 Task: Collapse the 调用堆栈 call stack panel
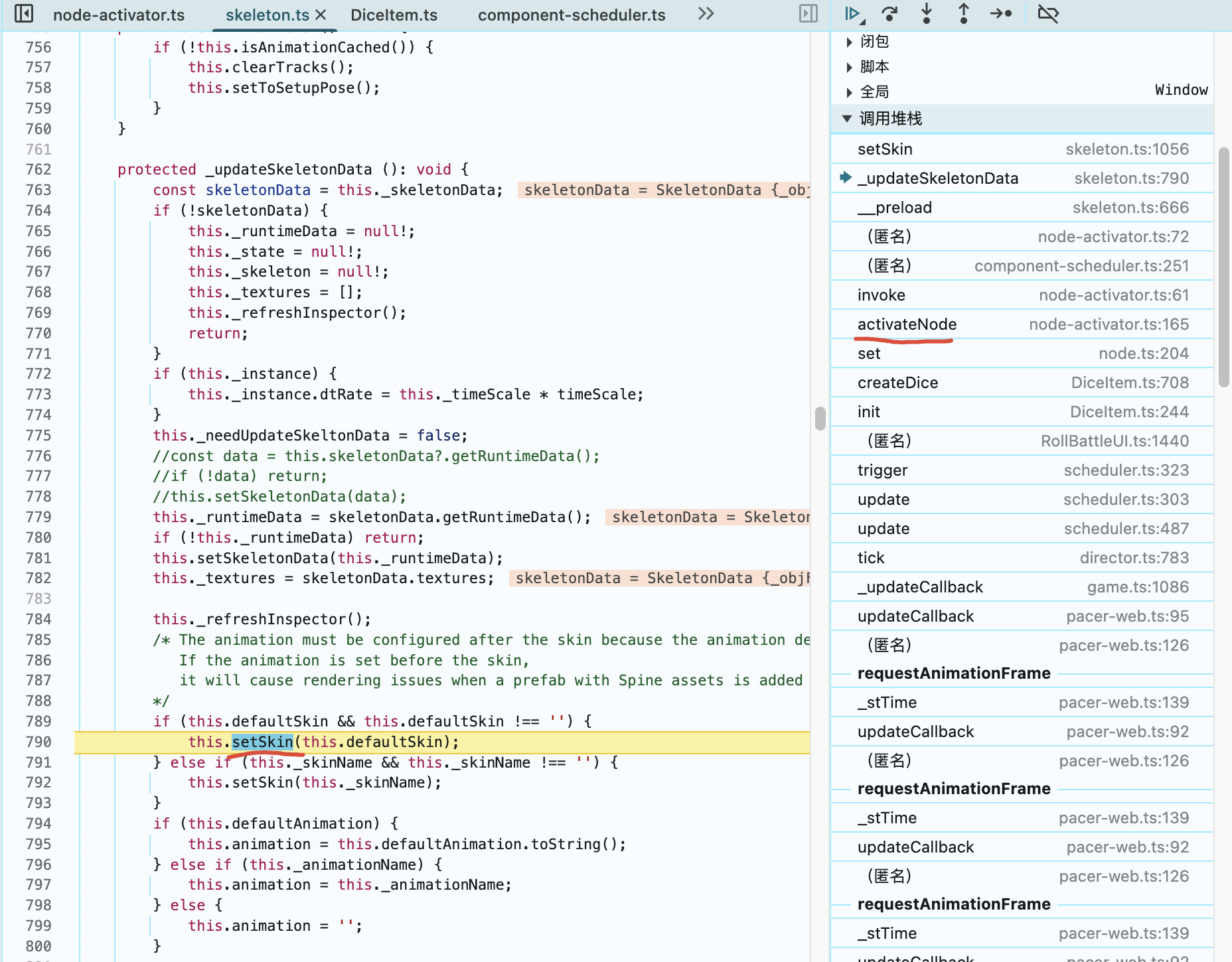[1022, 119]
